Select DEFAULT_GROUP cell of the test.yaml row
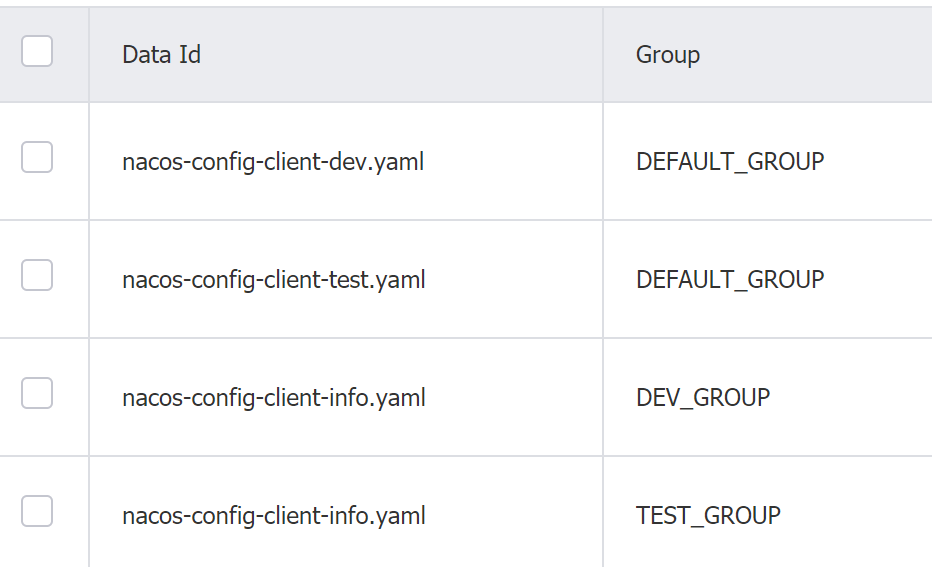Viewport: 932px width, 567px height. click(730, 280)
